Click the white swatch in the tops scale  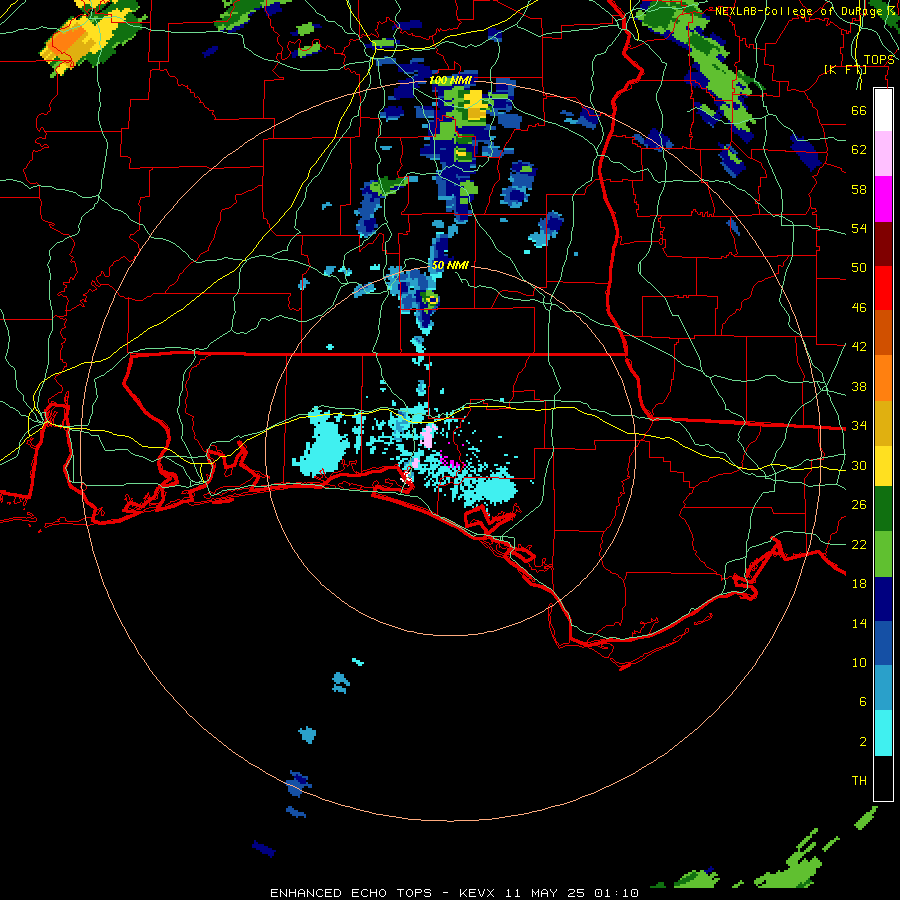pos(883,110)
